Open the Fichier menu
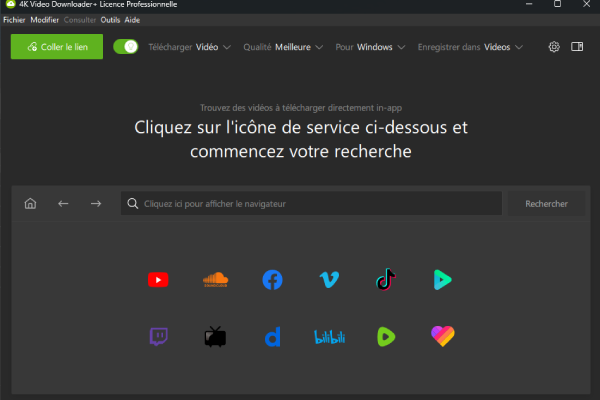 14,20
